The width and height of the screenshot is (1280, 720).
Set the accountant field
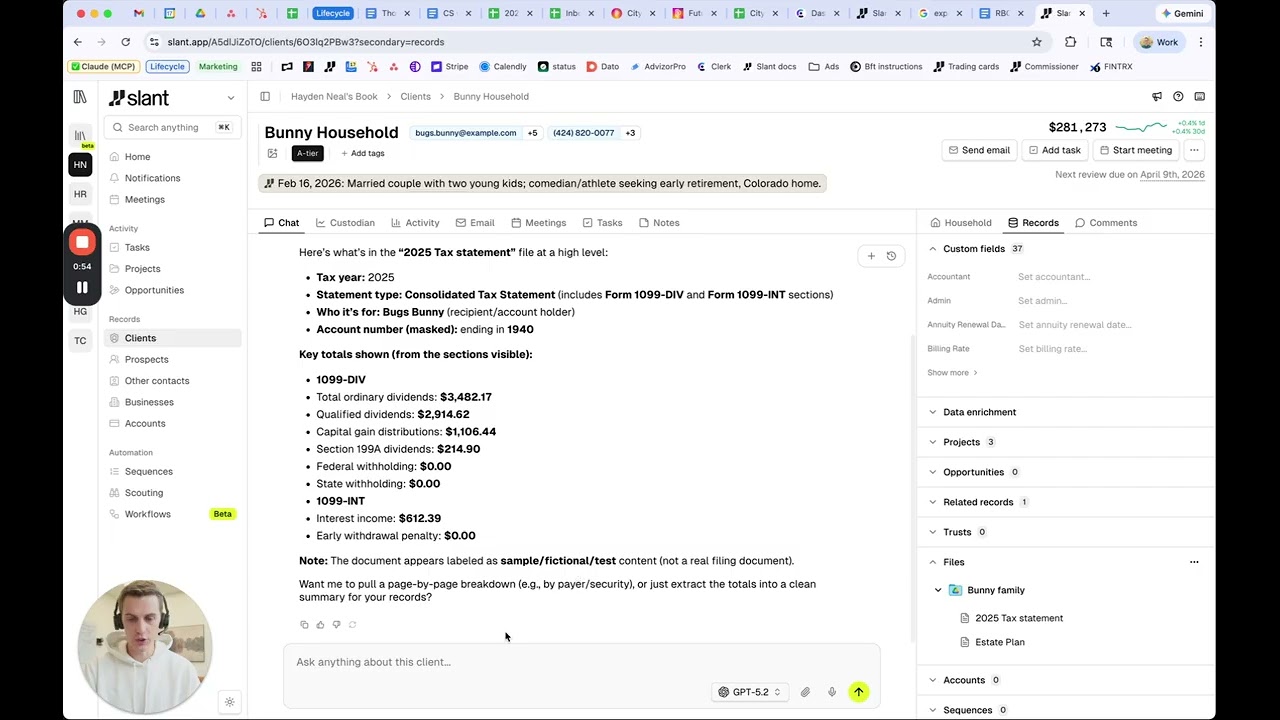coord(1054,277)
